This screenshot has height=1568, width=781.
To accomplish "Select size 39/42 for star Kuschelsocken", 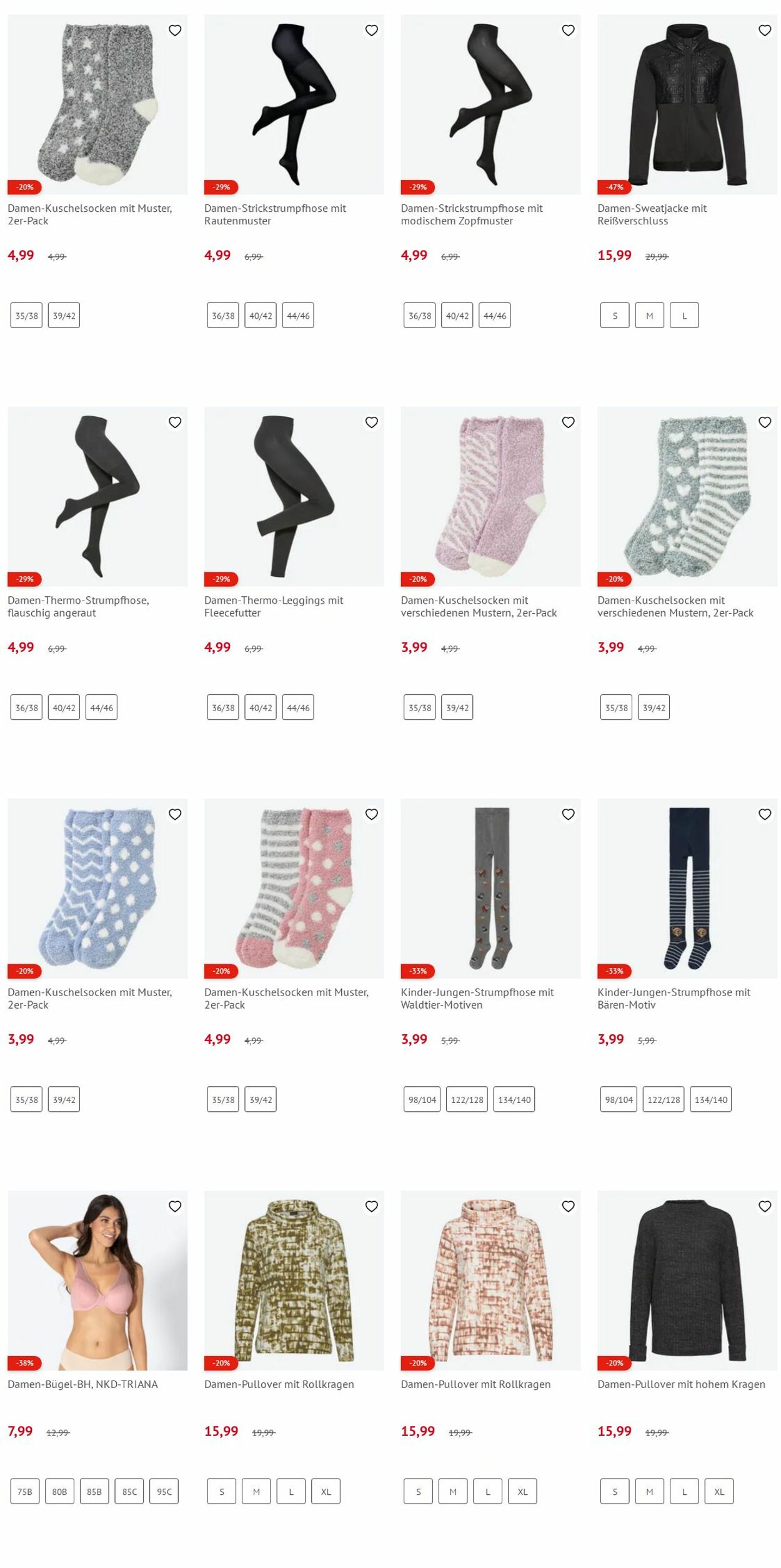I will [64, 316].
